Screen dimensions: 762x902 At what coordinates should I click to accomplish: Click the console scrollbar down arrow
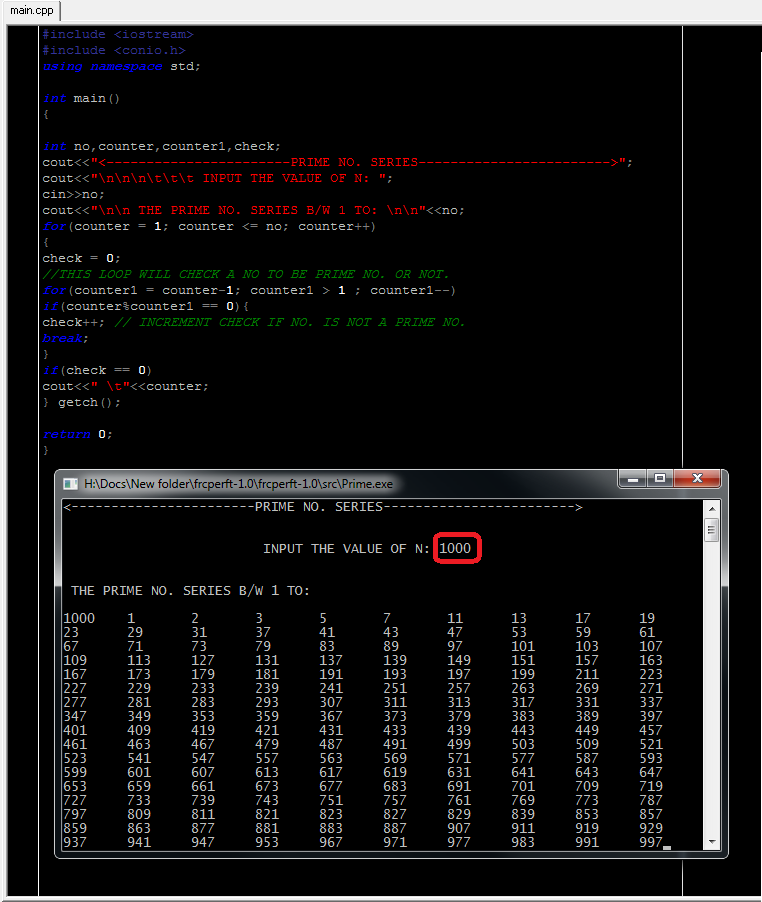711,842
